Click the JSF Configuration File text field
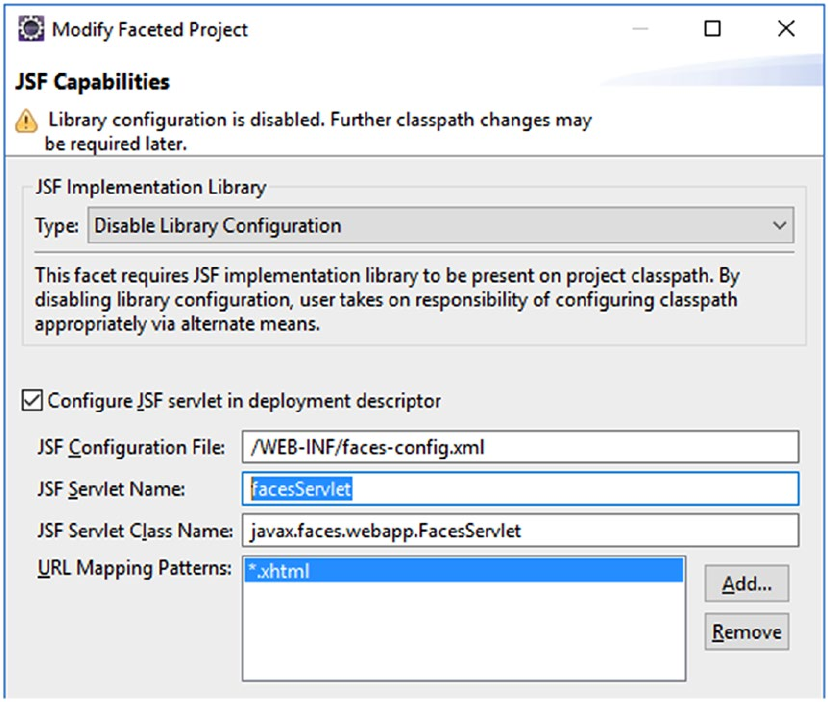The width and height of the screenshot is (829, 702). [x=520, y=447]
